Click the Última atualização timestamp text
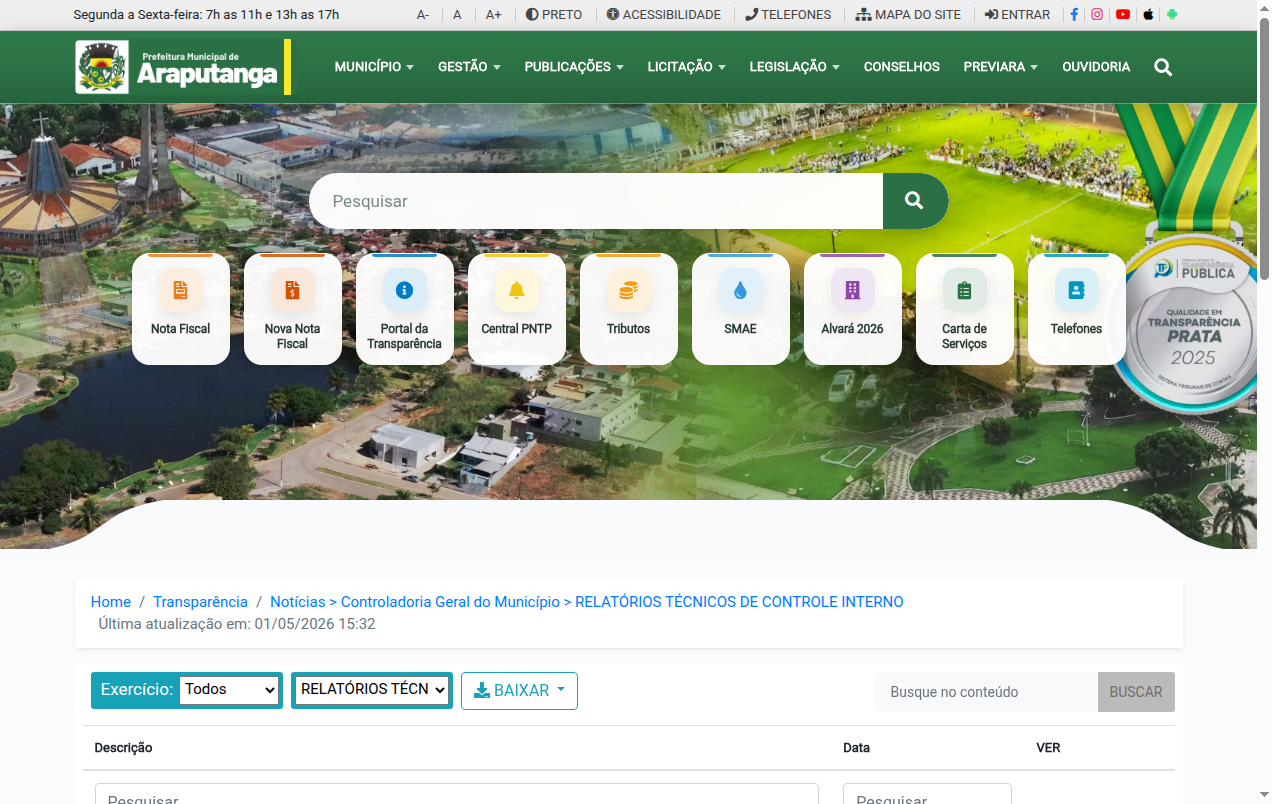Image resolution: width=1272 pixels, height=804 pixels. pos(237,624)
